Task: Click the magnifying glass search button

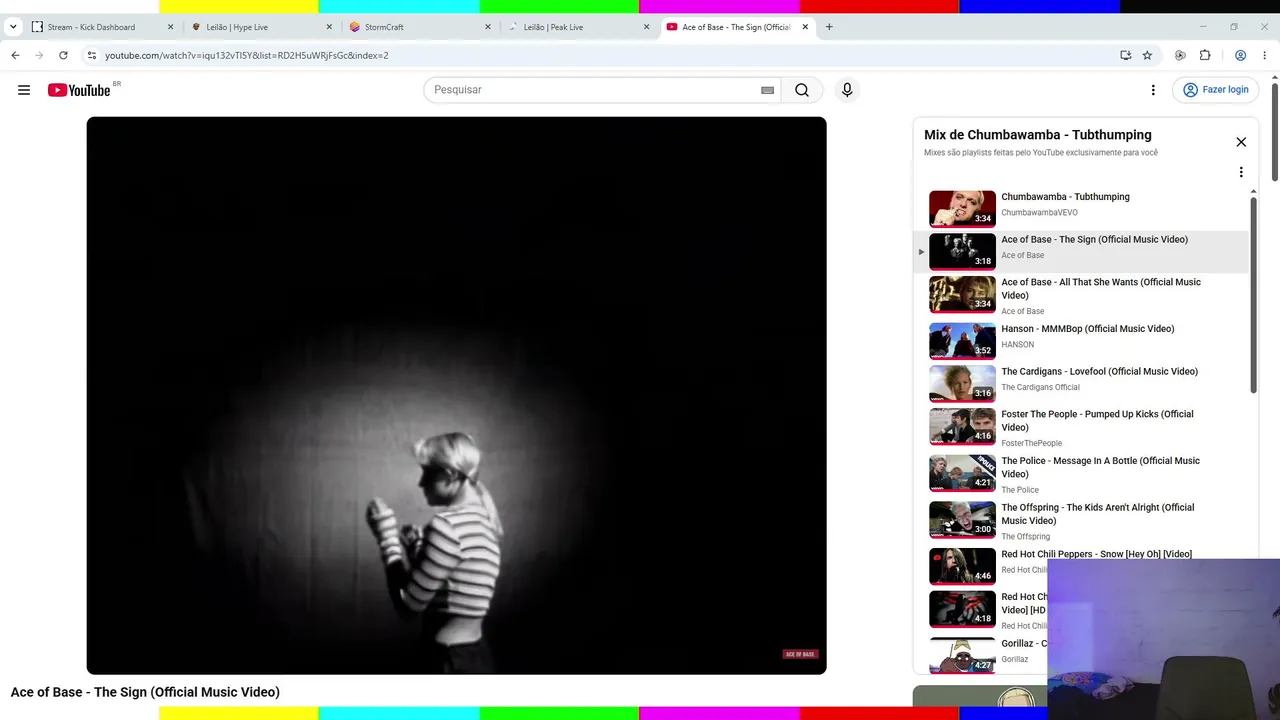Action: click(802, 90)
